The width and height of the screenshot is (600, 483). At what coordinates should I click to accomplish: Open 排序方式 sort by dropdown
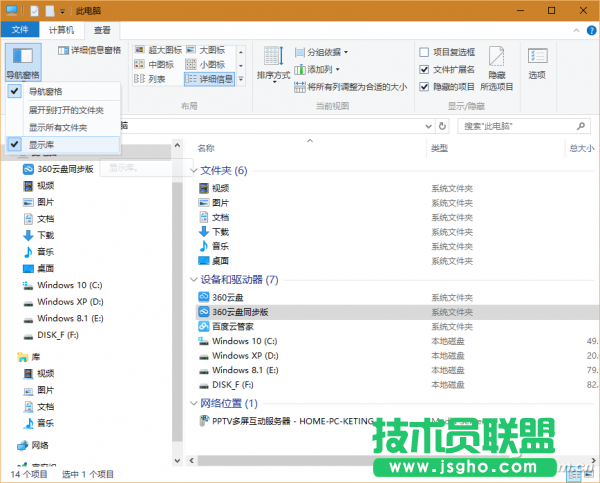tap(273, 64)
